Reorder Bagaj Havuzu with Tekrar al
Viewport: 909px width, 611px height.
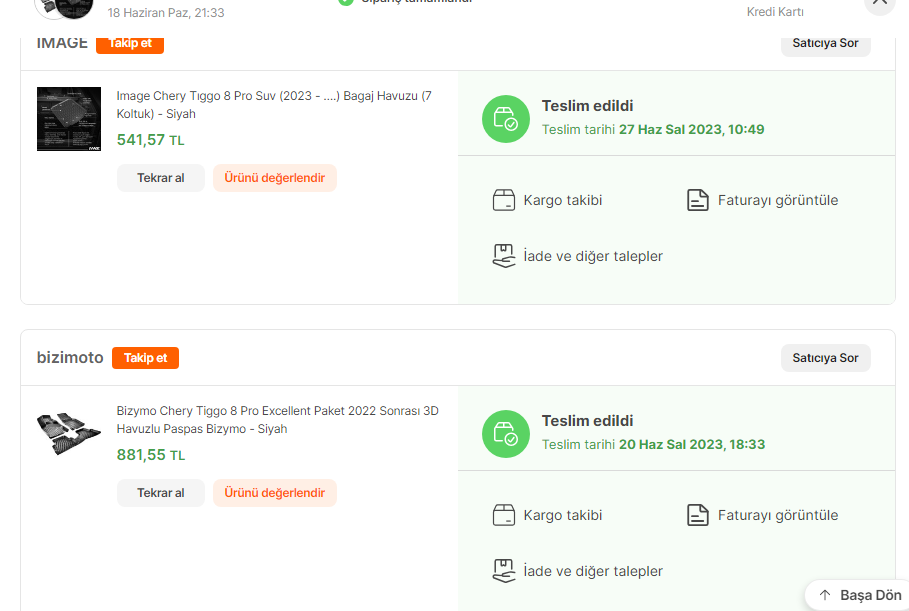coord(161,178)
